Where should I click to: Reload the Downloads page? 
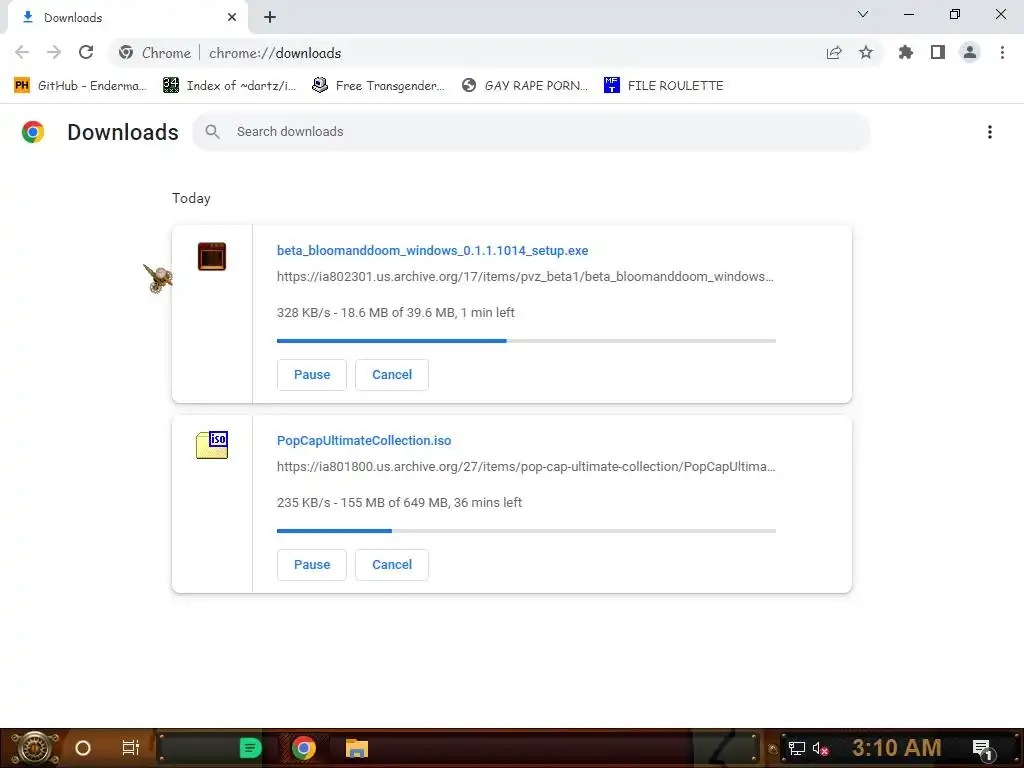[86, 52]
